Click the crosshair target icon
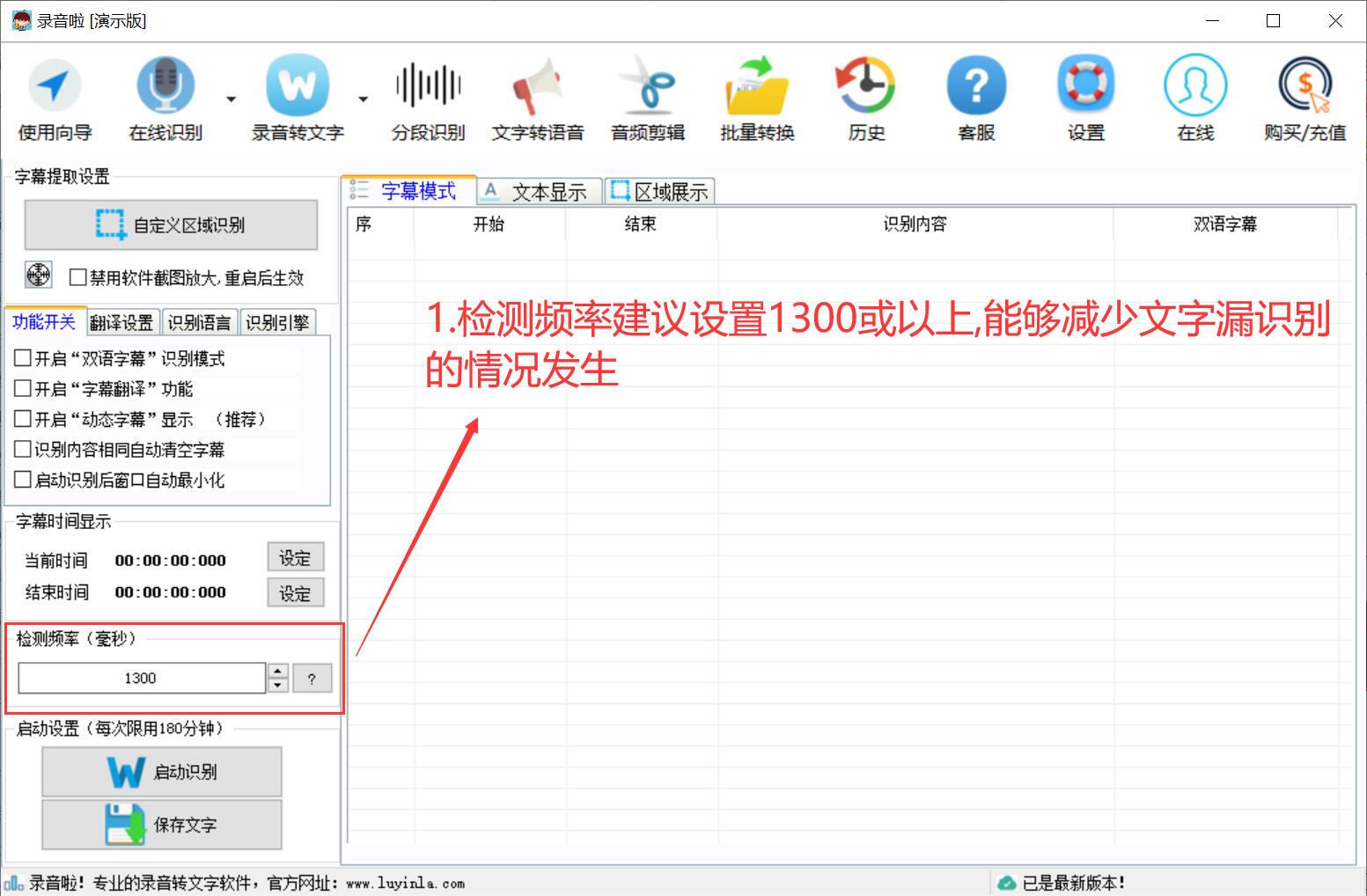This screenshot has width=1367, height=896. [x=38, y=275]
